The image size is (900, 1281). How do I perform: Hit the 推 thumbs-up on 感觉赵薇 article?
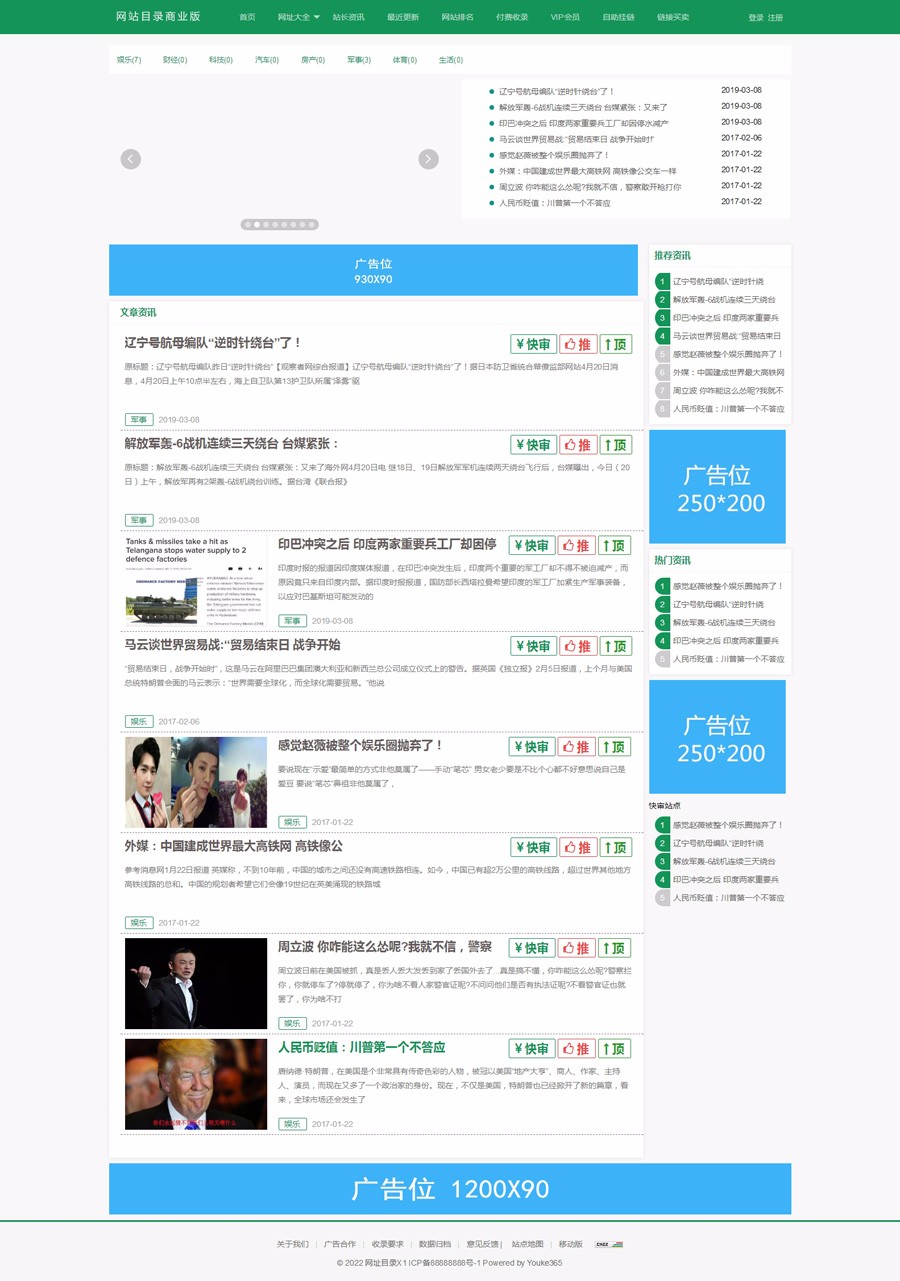577,746
